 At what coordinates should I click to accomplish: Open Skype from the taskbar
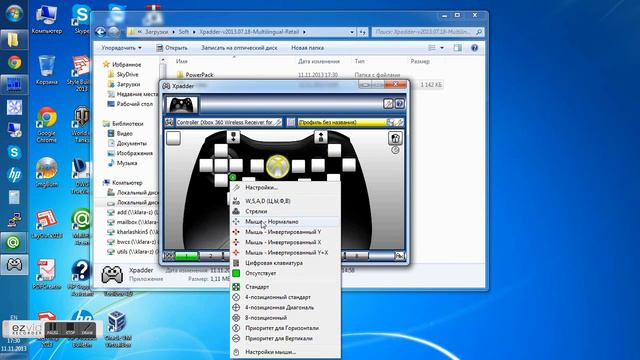14,152
